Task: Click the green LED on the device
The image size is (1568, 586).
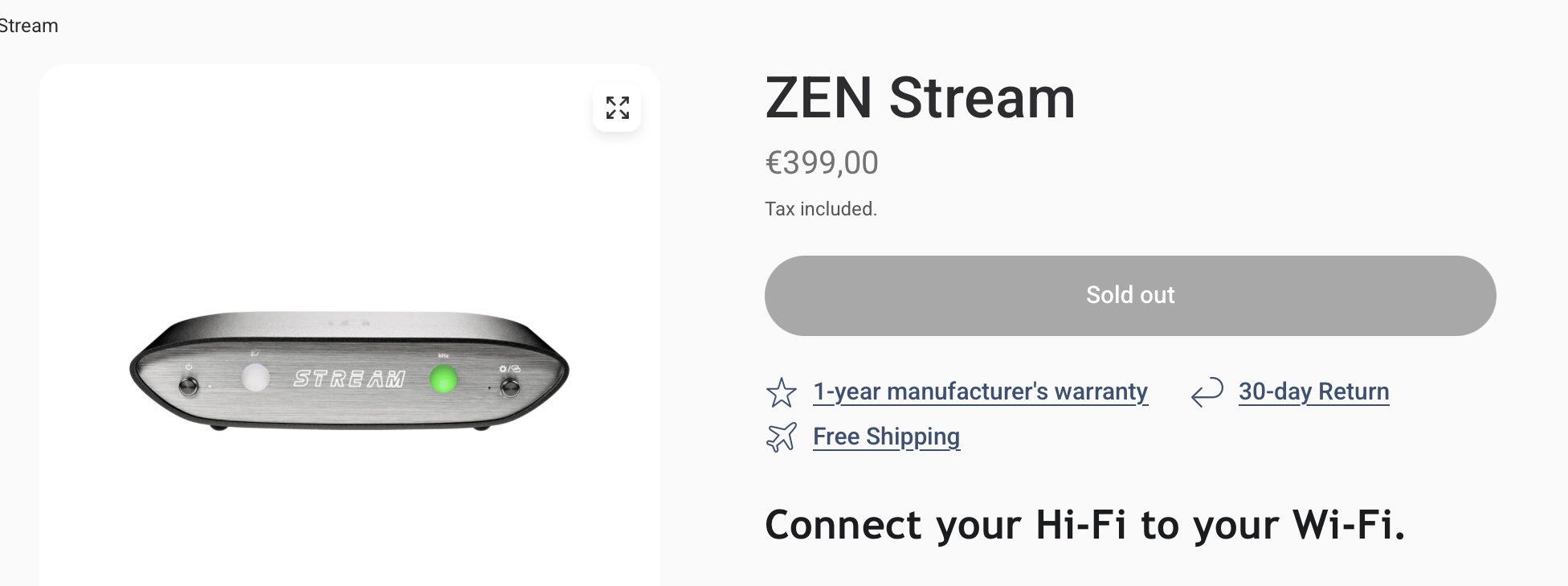Action: point(443,379)
